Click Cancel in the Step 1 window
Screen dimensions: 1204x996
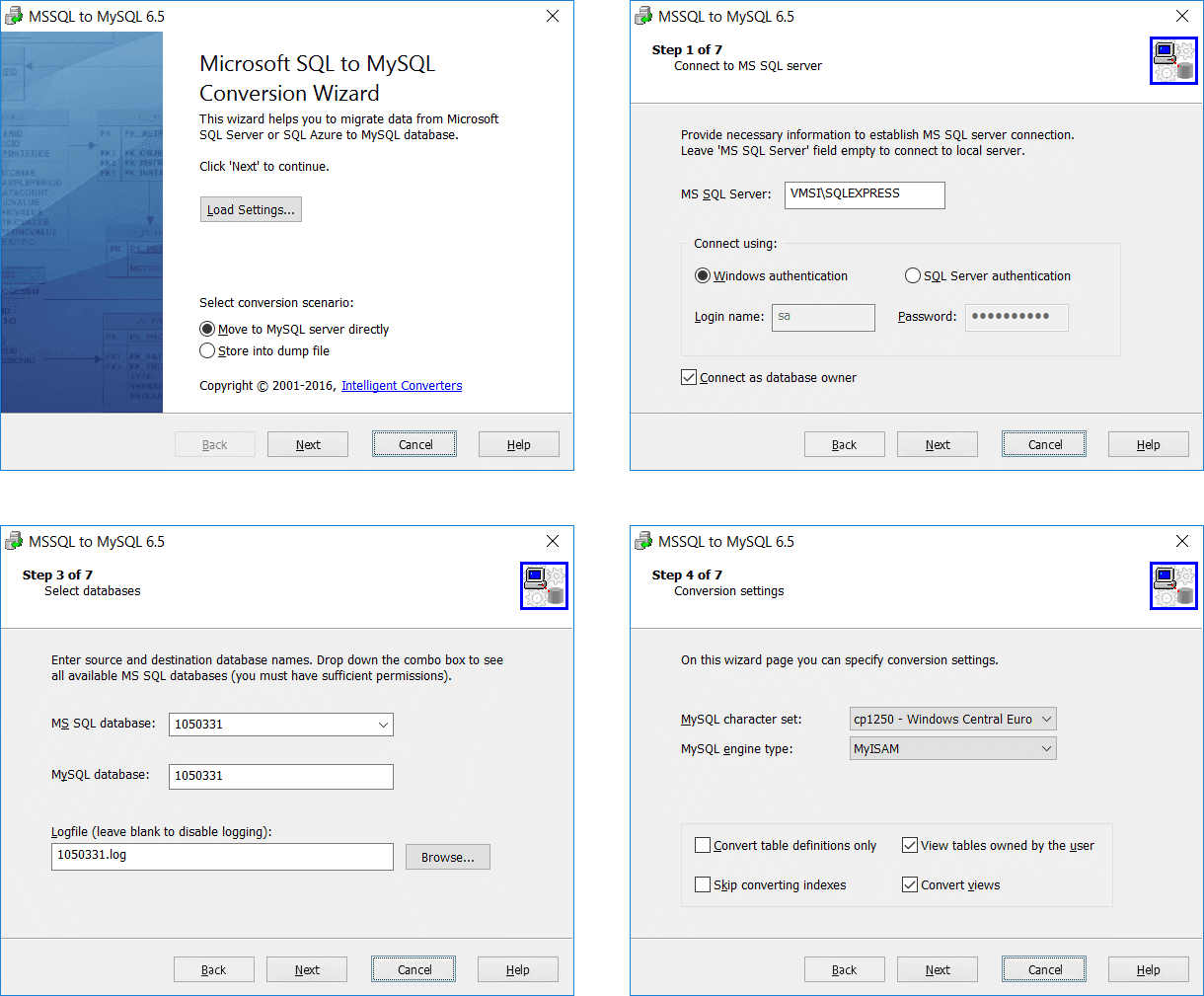click(1044, 444)
